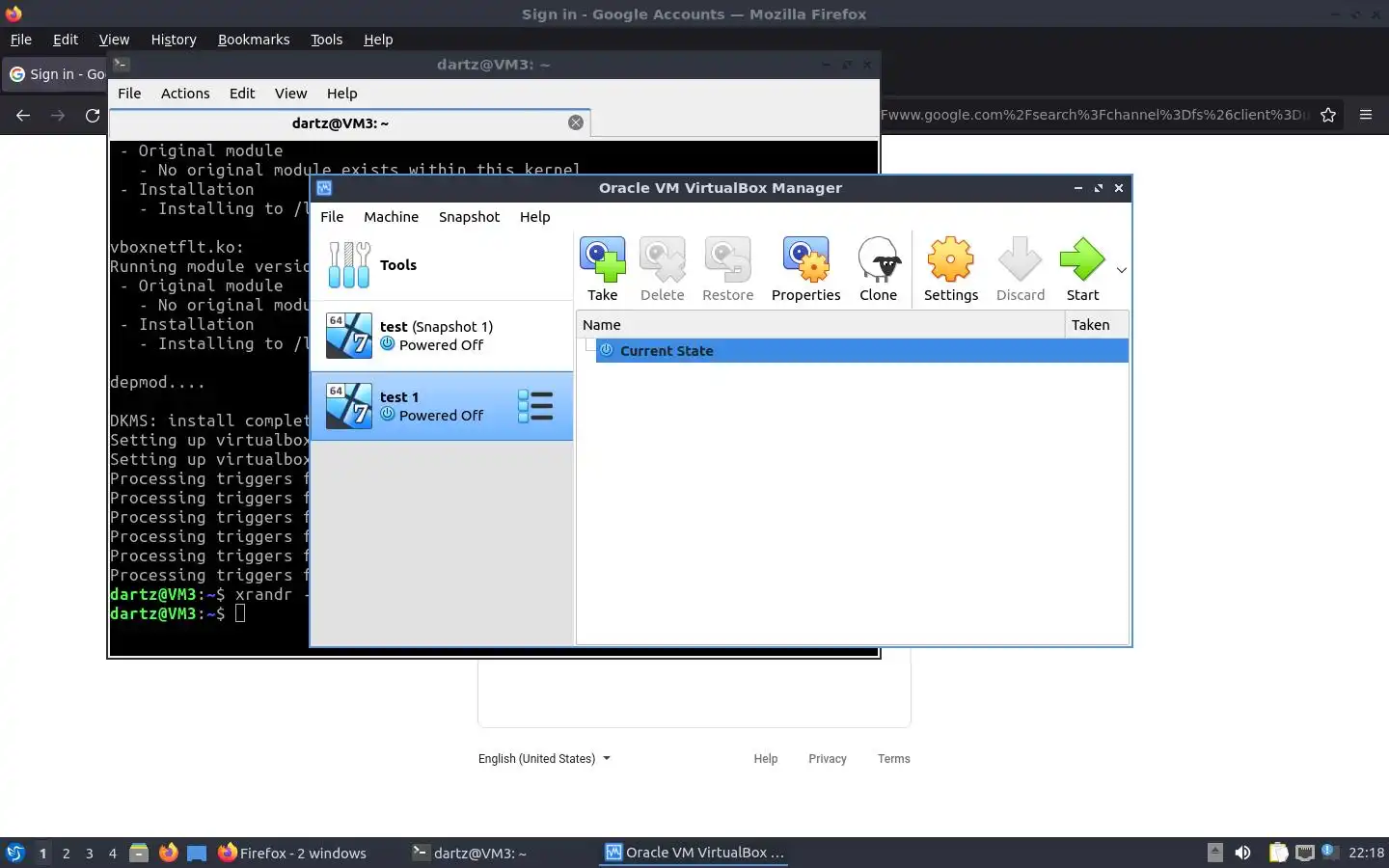Open VirtualBox Help menu
1389x868 pixels.
534,217
